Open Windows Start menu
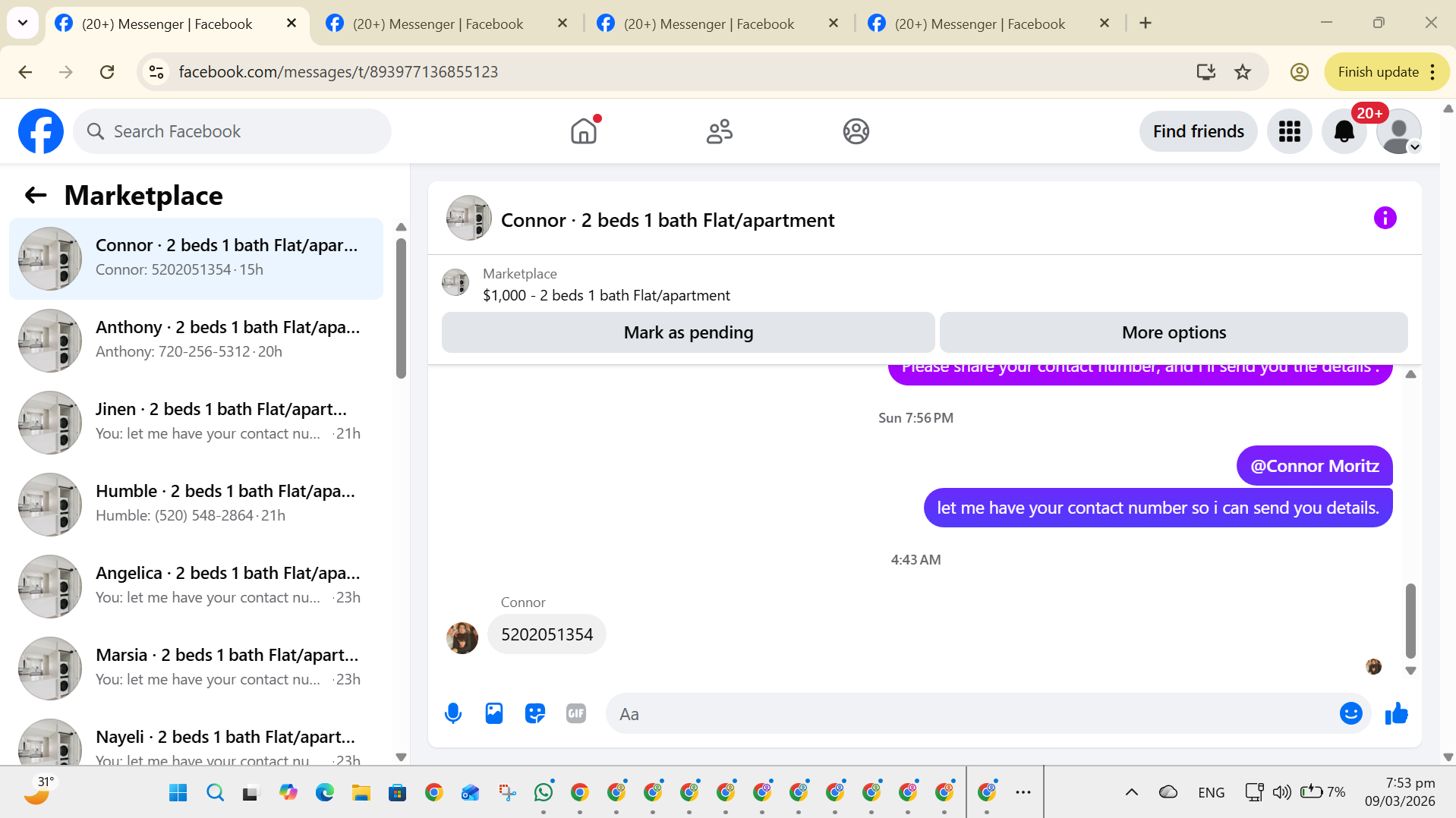Image resolution: width=1456 pixels, height=818 pixels. 178,793
